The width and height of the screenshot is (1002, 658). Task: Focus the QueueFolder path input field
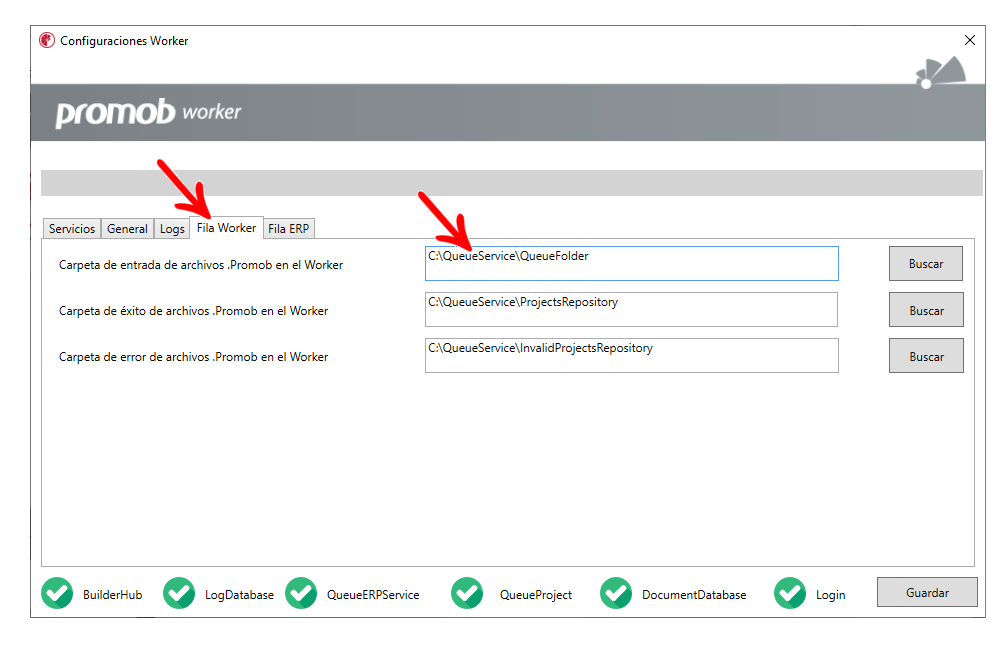[631, 263]
